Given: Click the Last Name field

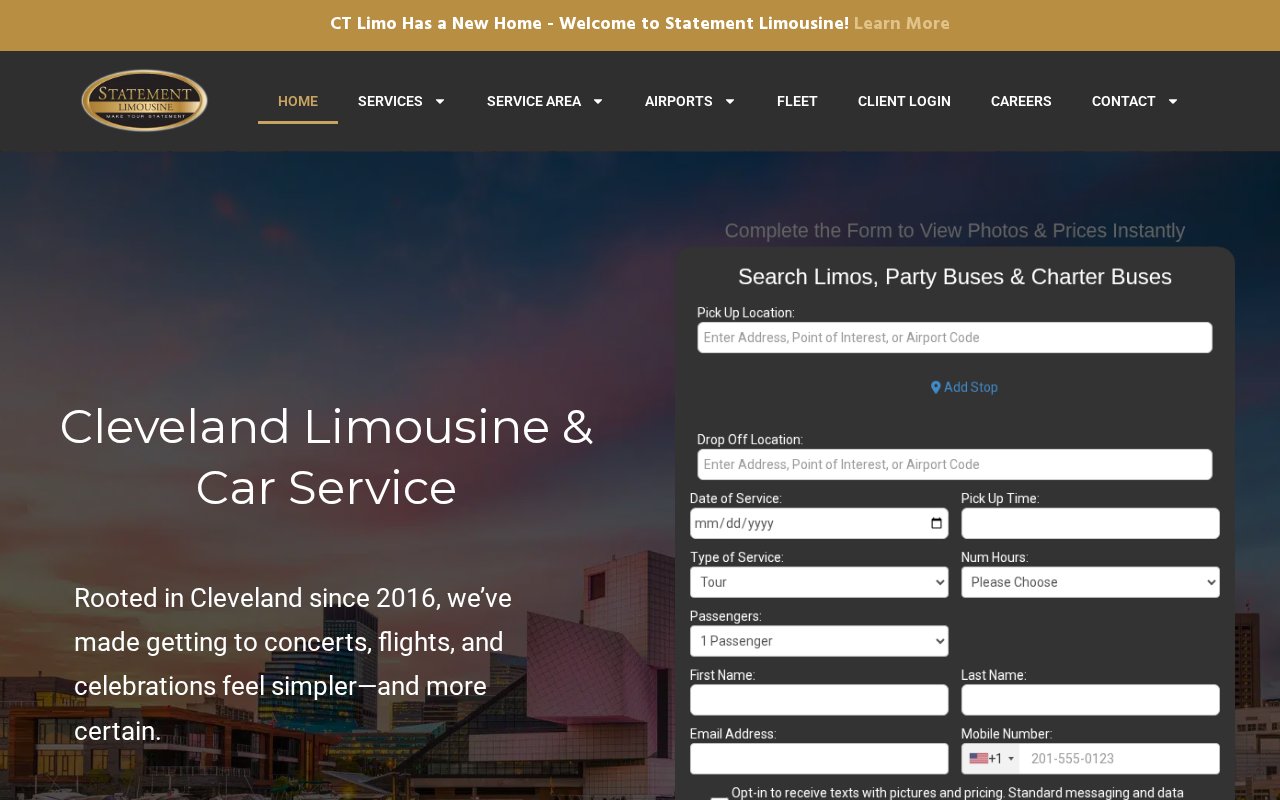Looking at the screenshot, I should [1090, 700].
